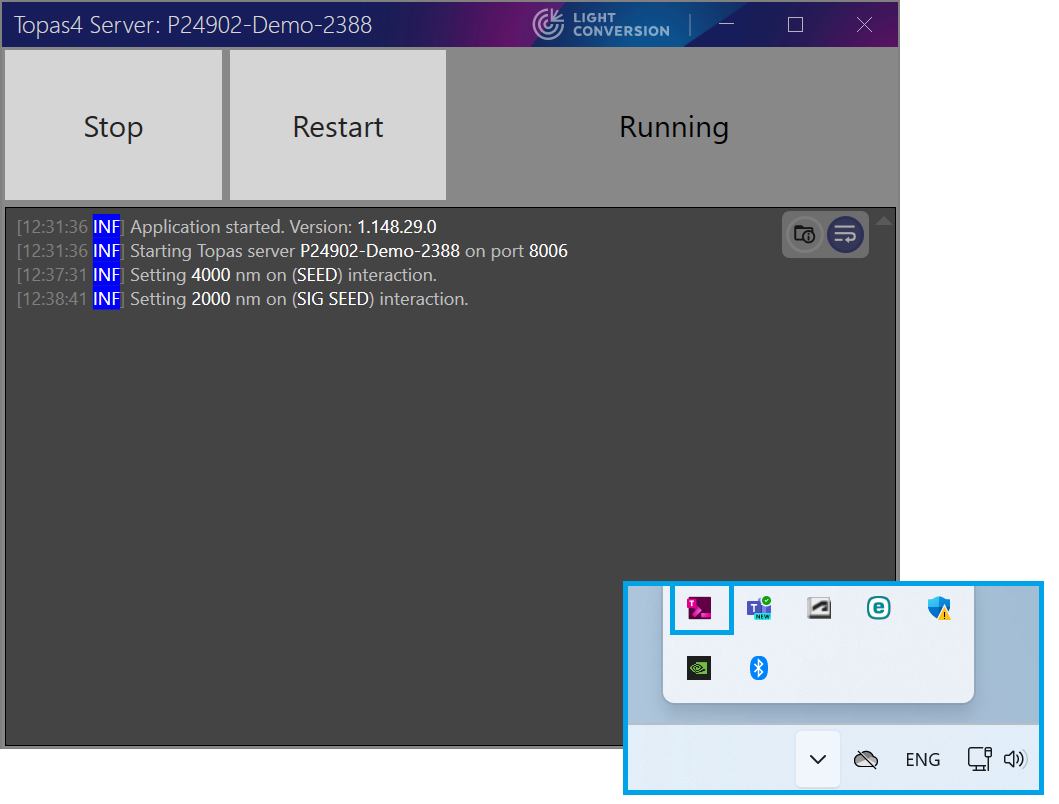Select the 'Starting Topas server' log entry
The image size is (1059, 804).
(x=292, y=251)
